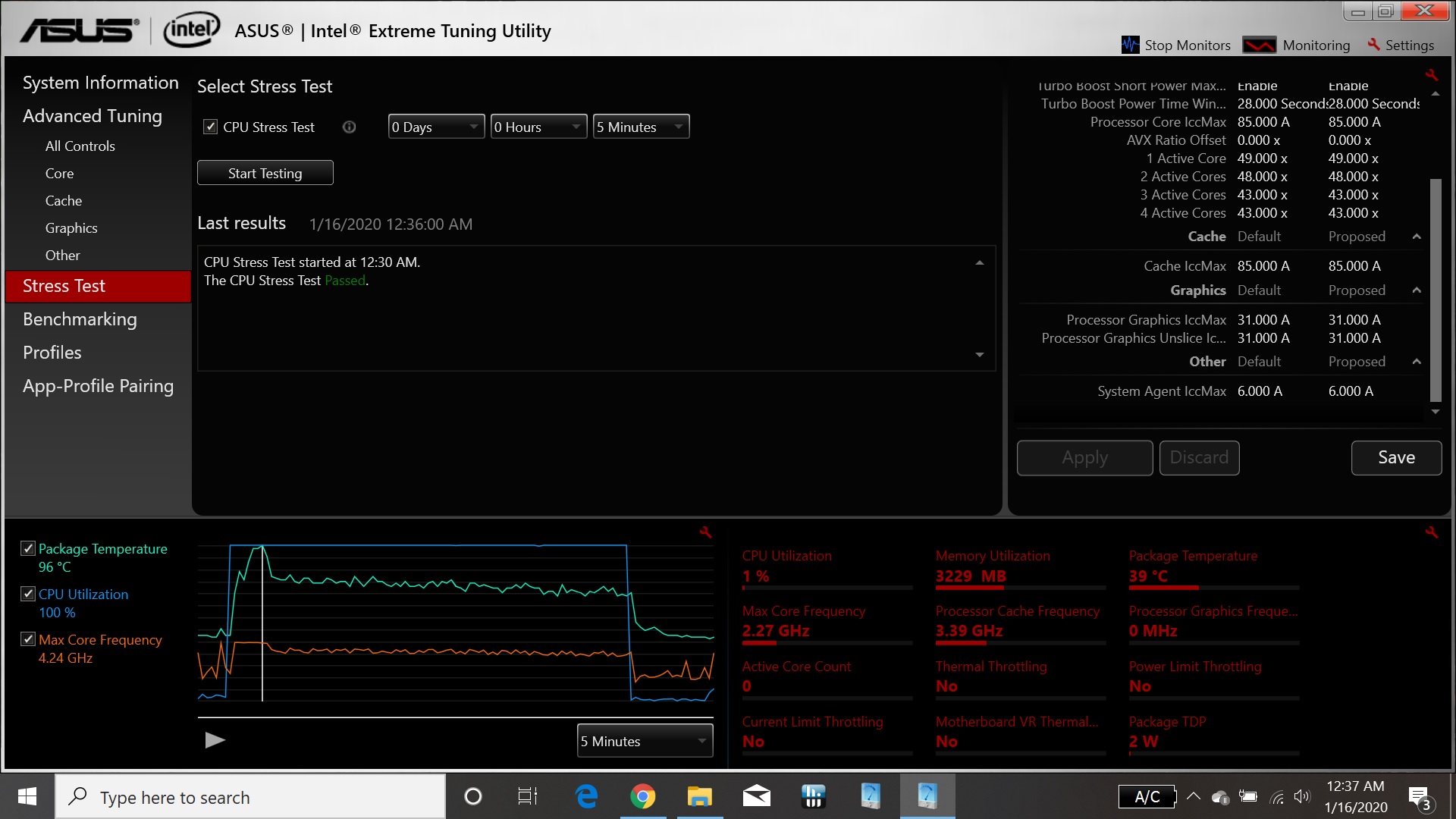Click the wrench icon above the monitoring graph

705,532
